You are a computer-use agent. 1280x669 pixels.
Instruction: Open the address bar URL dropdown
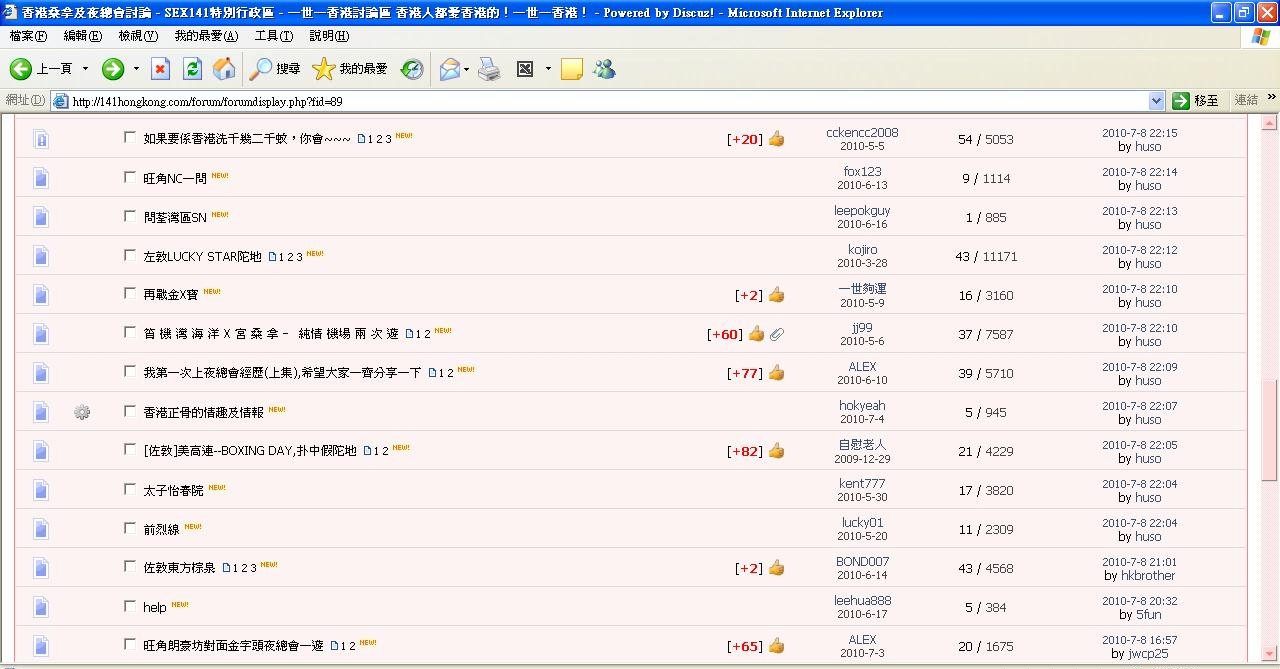[x=1156, y=101]
